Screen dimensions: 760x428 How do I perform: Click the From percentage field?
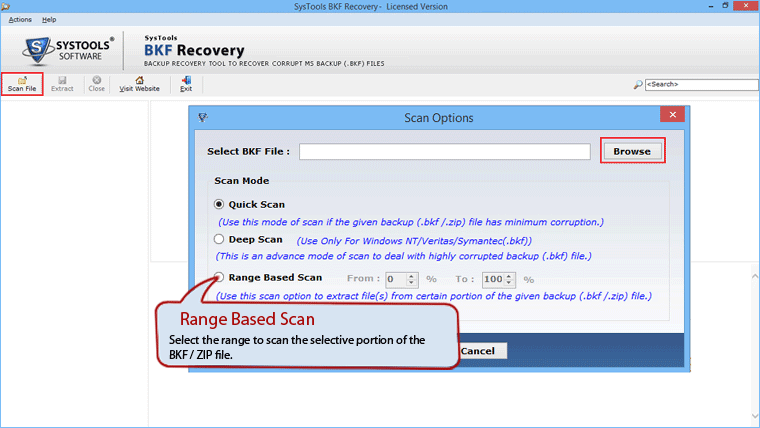(396, 279)
